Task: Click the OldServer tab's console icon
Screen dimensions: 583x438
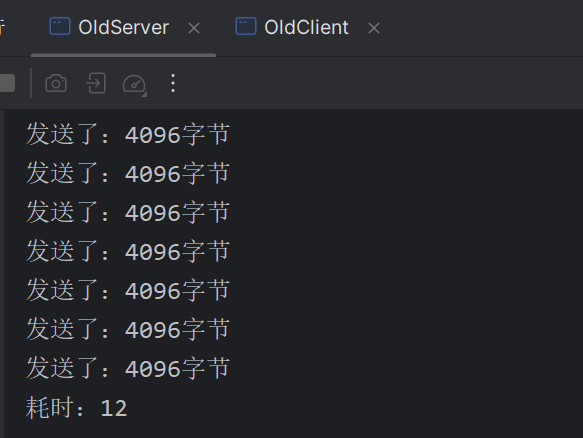Action: (60, 26)
